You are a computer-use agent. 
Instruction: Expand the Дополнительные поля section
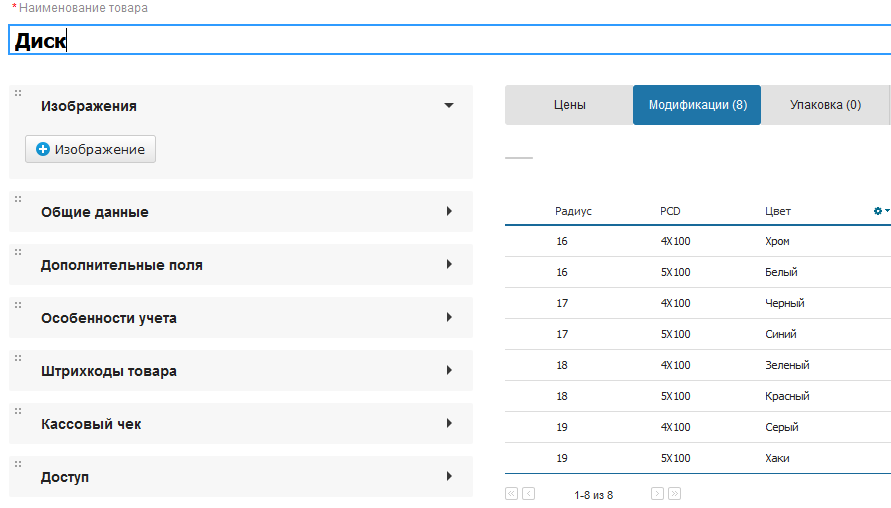[x=449, y=265]
